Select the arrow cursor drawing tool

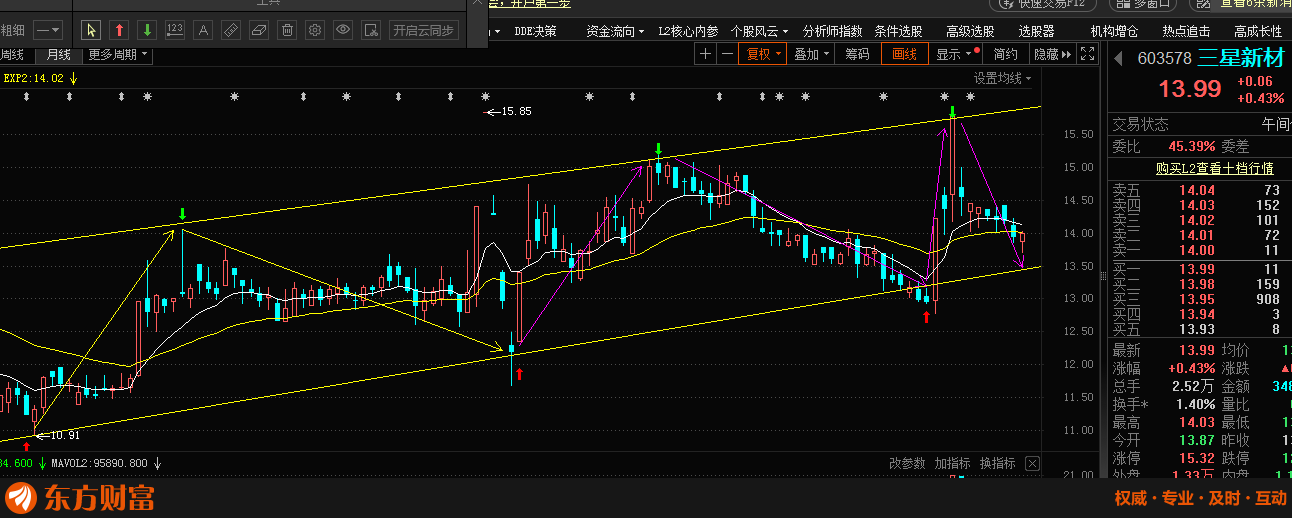(91, 30)
